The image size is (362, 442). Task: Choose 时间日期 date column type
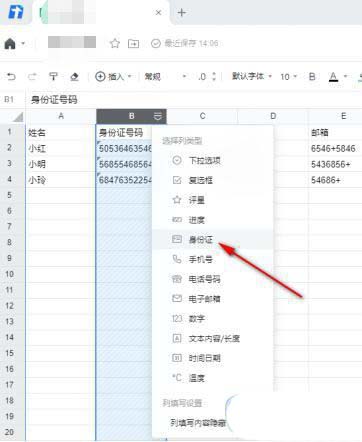tap(212, 358)
